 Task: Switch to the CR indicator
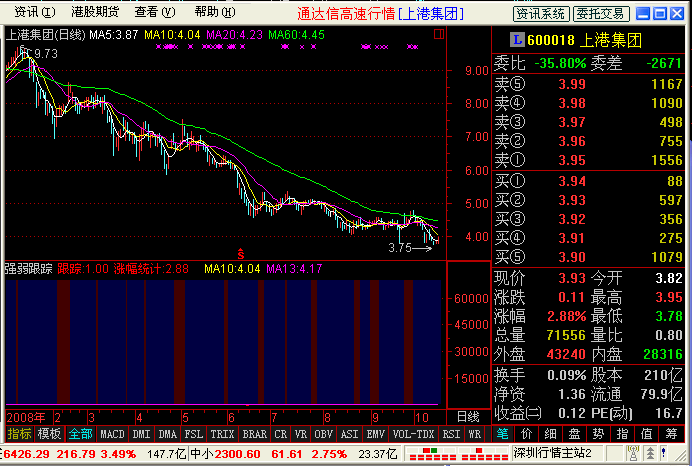pyautogui.click(x=281, y=434)
